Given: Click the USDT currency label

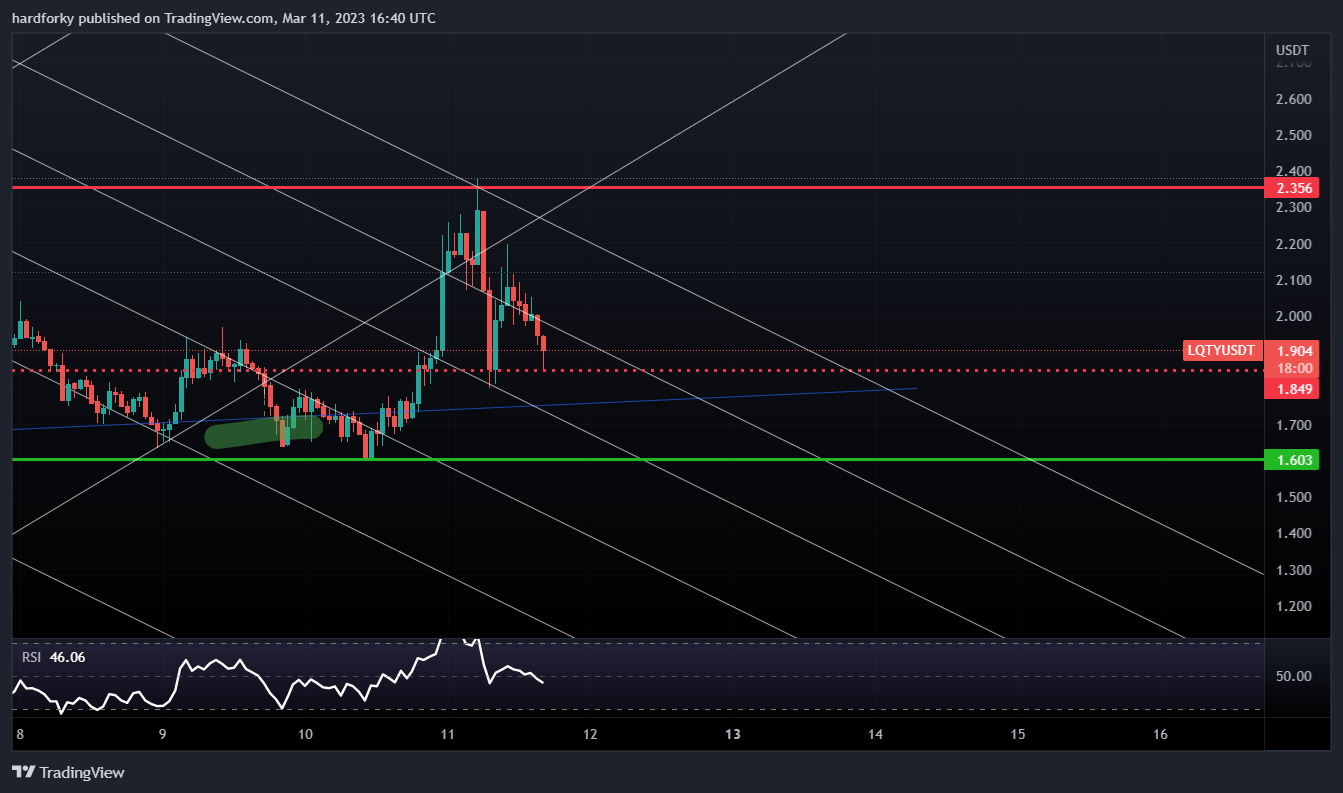Looking at the screenshot, I should [1292, 49].
